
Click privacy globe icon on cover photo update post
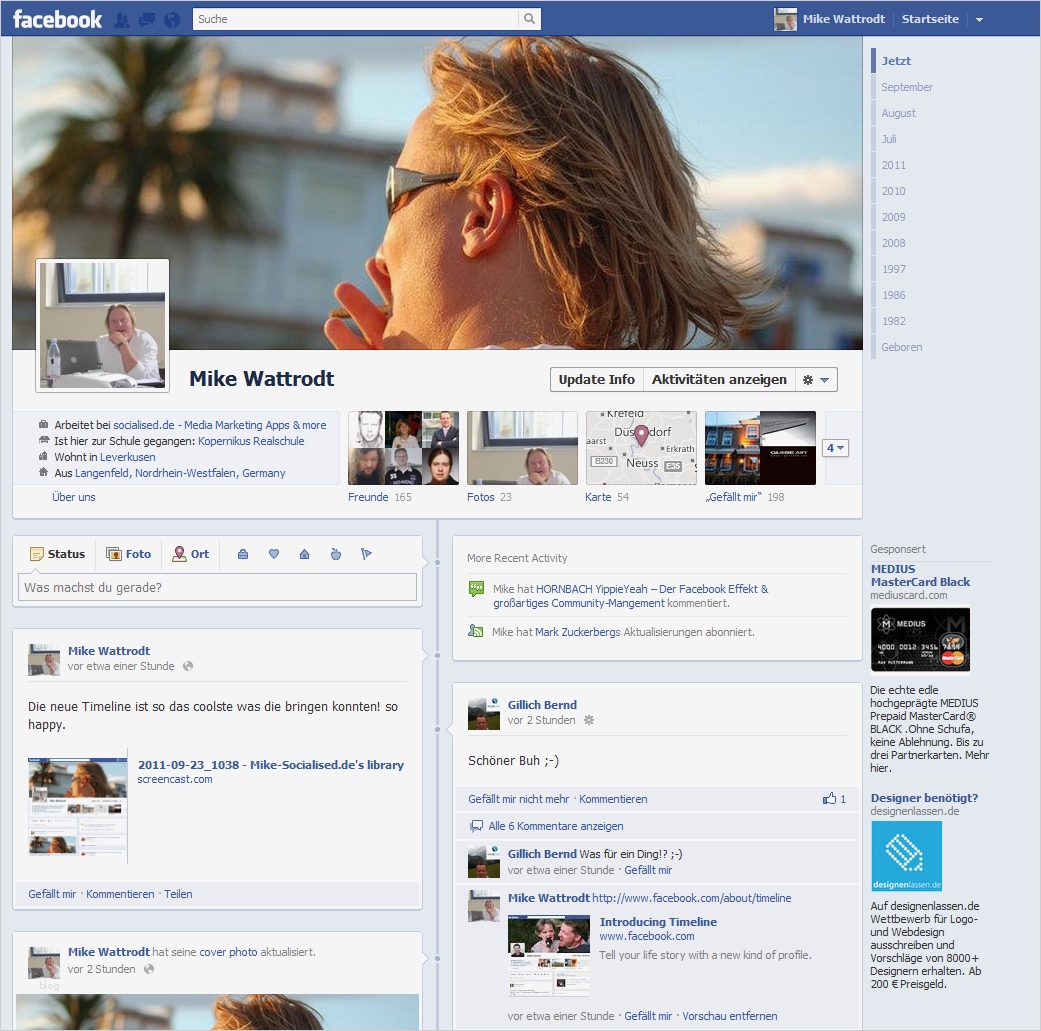click(149, 969)
